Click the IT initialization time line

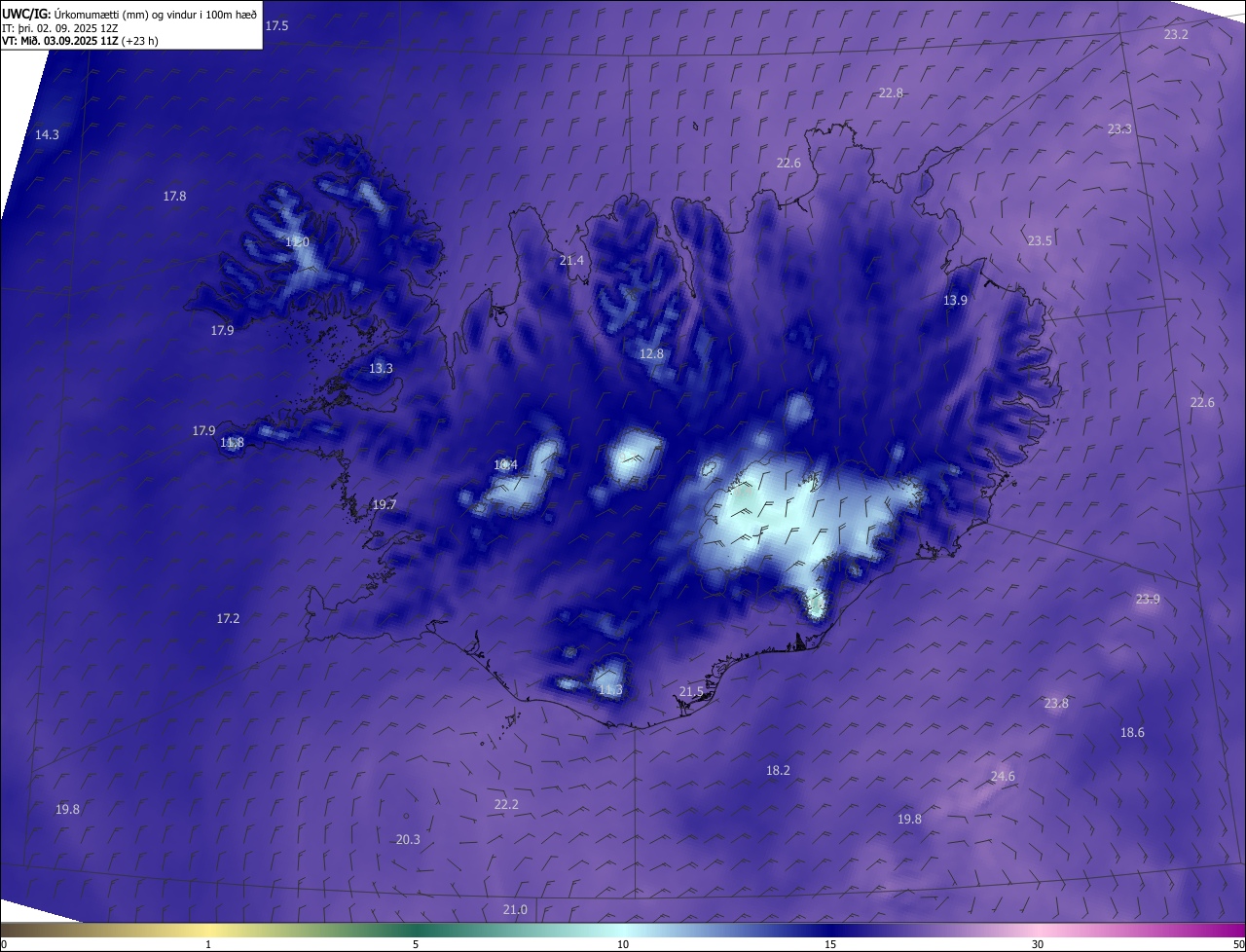(x=58, y=27)
